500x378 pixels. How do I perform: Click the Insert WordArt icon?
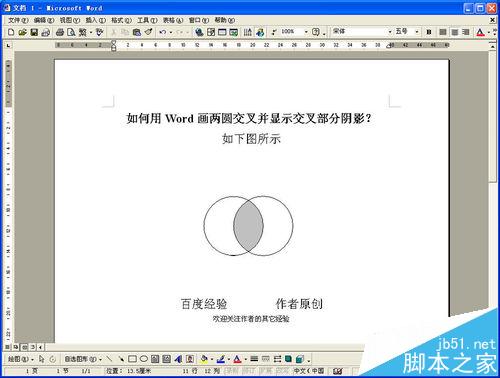178,359
